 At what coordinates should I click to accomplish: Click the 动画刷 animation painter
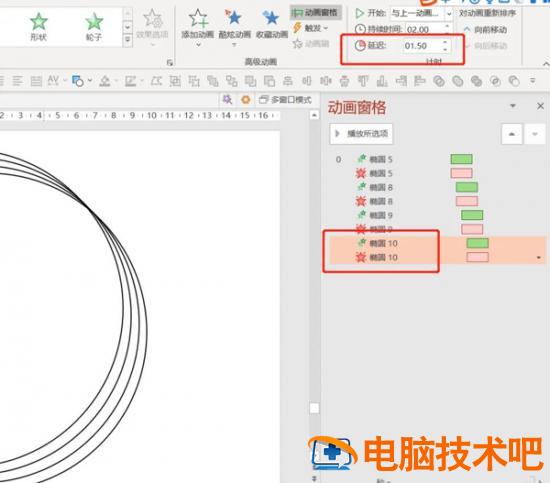tap(311, 44)
